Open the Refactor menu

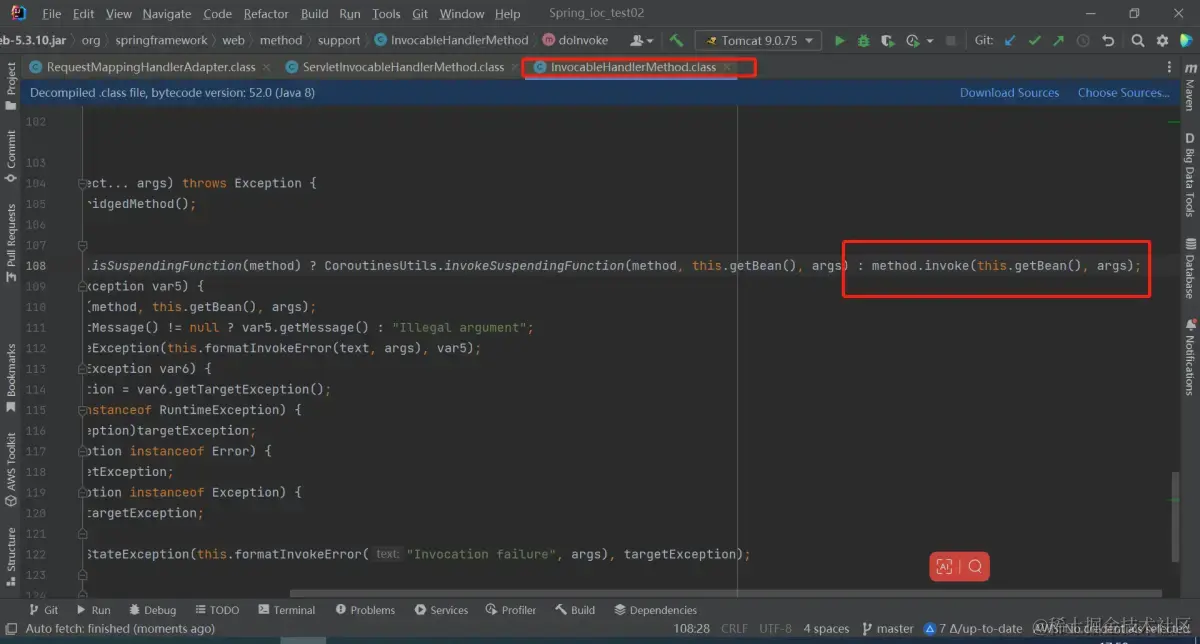(266, 14)
